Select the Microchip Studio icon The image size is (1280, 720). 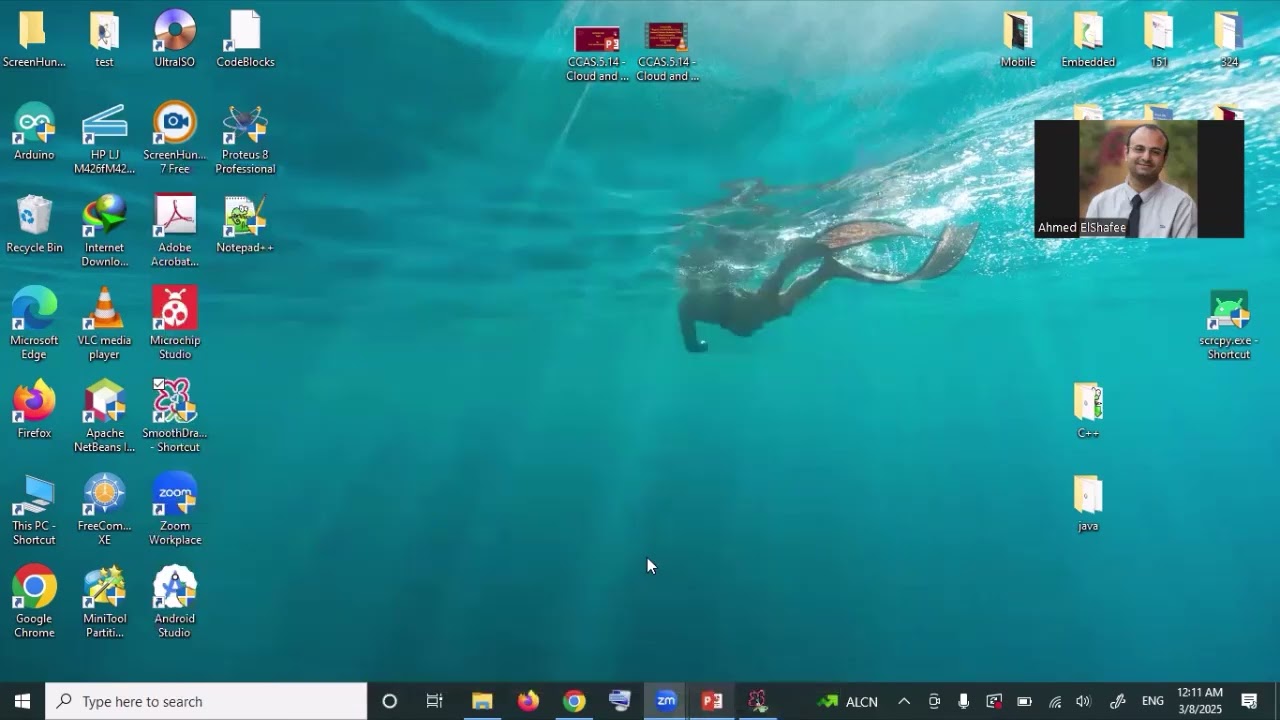click(x=175, y=324)
